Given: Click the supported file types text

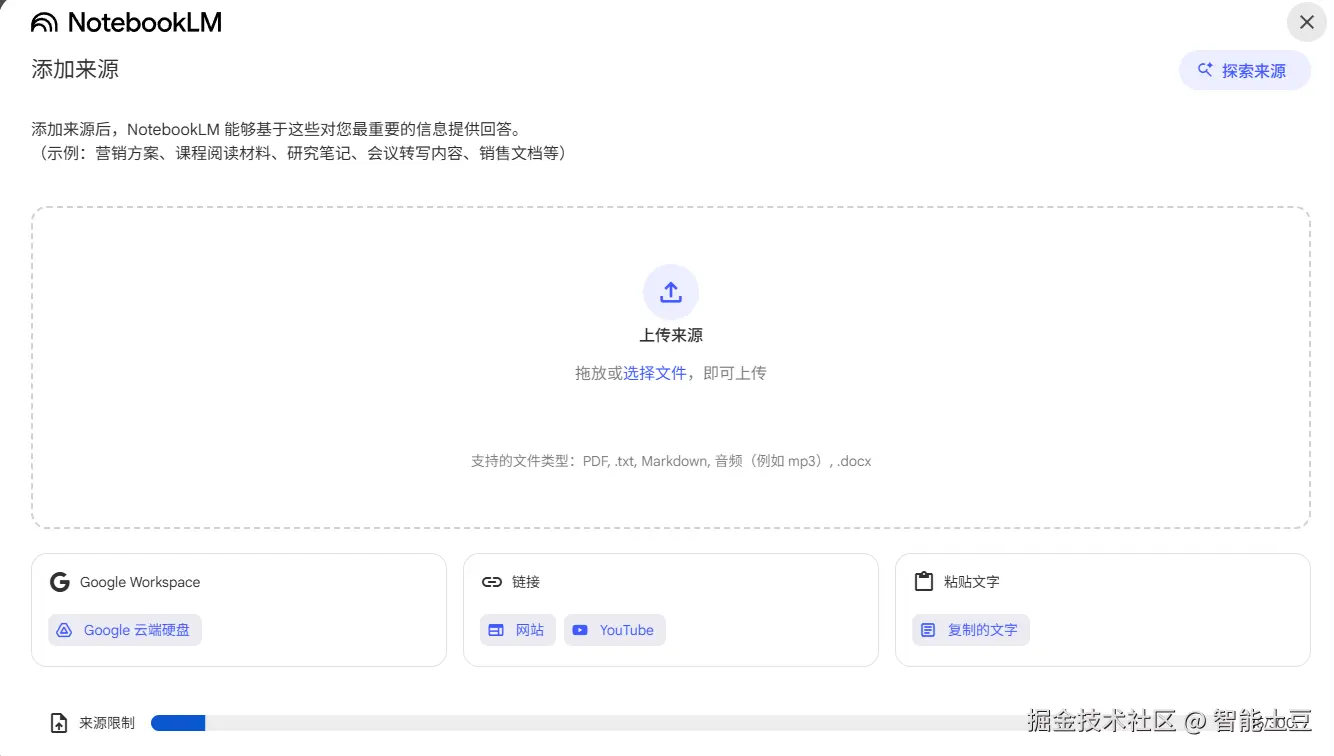Looking at the screenshot, I should [x=671, y=461].
